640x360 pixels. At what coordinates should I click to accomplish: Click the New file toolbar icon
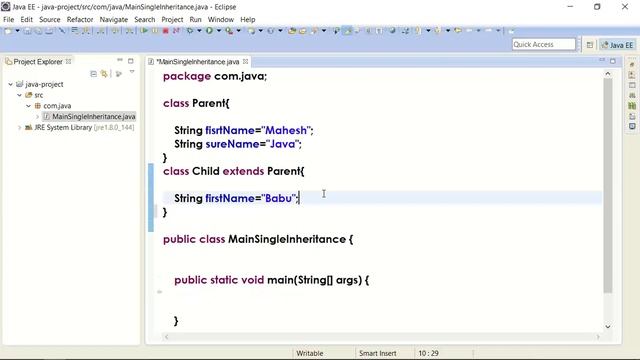click(8, 31)
